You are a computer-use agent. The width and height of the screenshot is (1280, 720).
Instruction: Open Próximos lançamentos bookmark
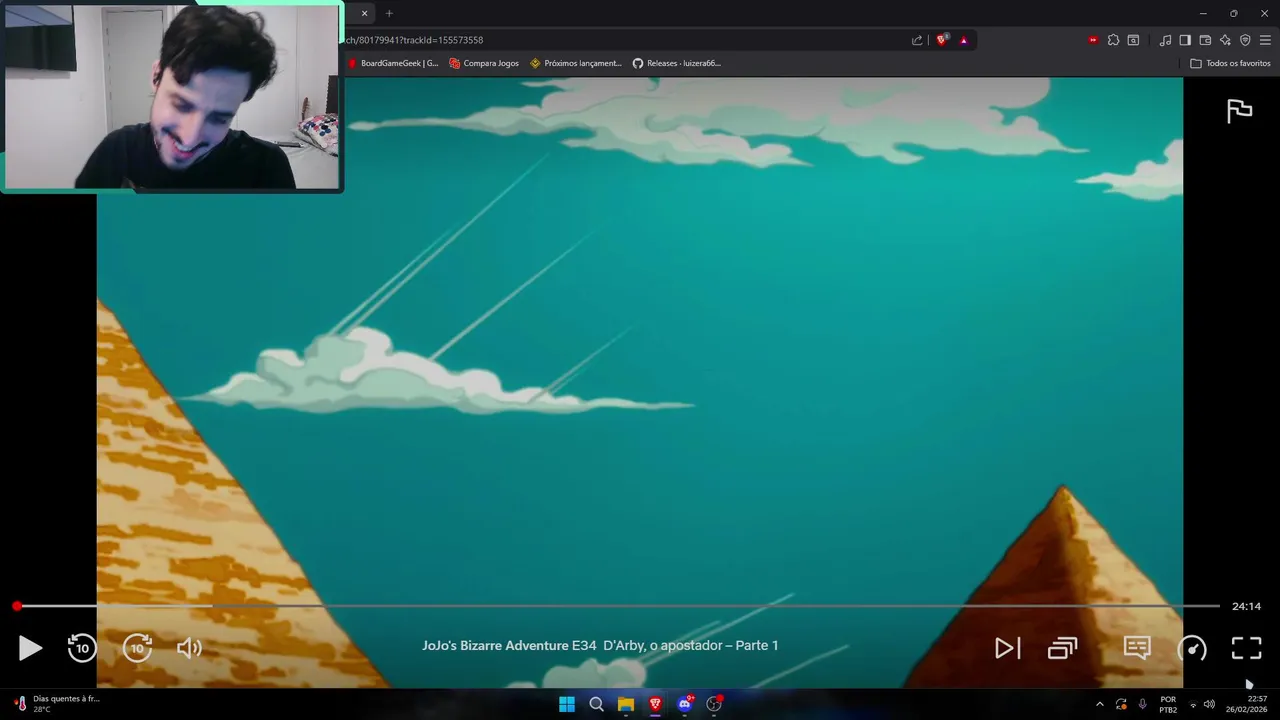pyautogui.click(x=576, y=63)
